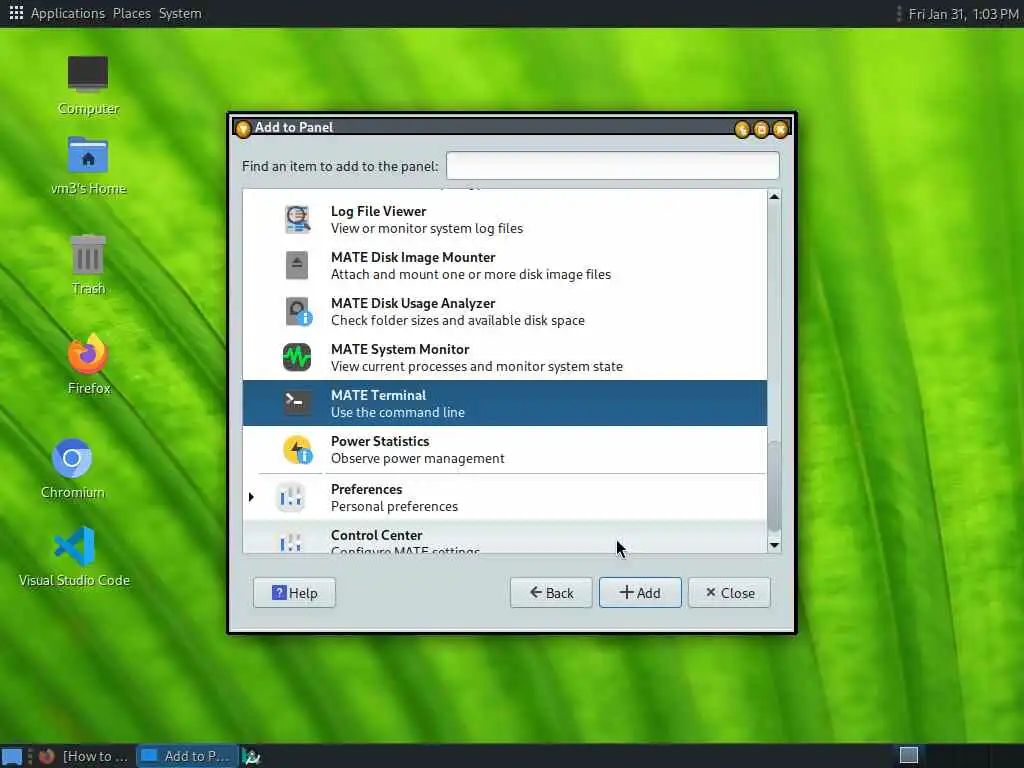1024x768 pixels.
Task: Focus the Find an item search field
Action: coord(613,165)
